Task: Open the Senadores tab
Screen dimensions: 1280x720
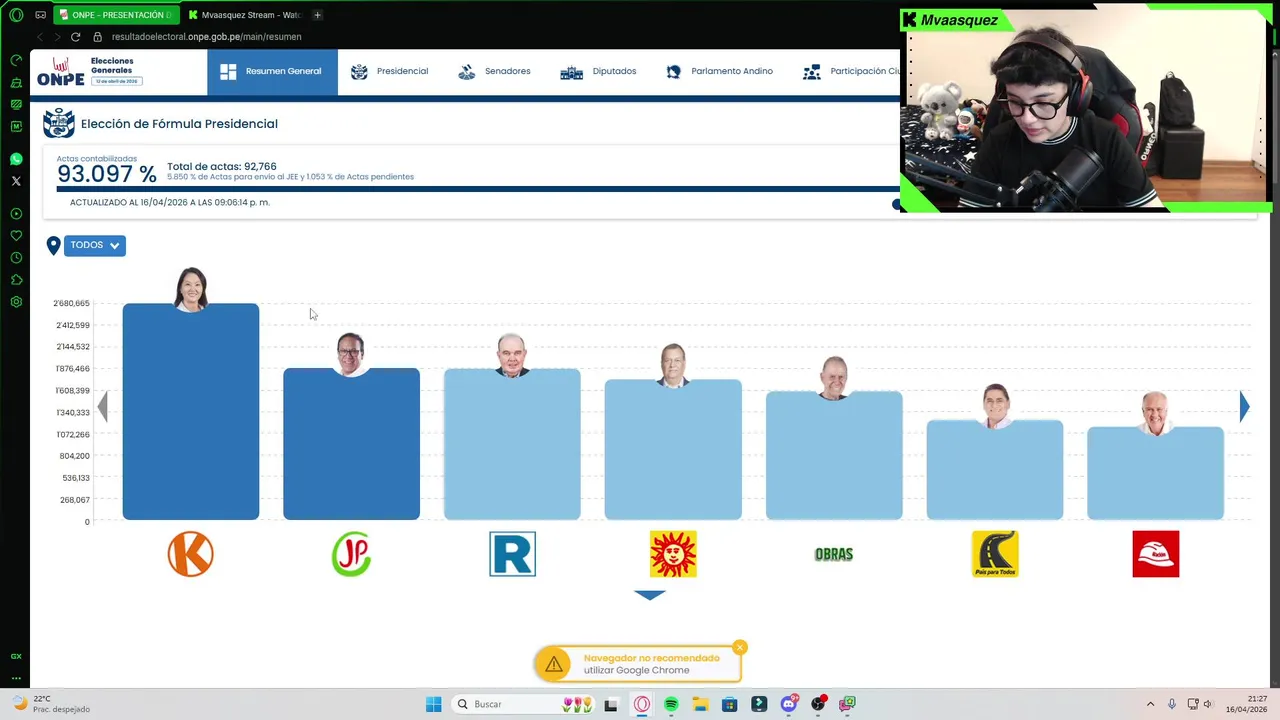Action: click(494, 72)
